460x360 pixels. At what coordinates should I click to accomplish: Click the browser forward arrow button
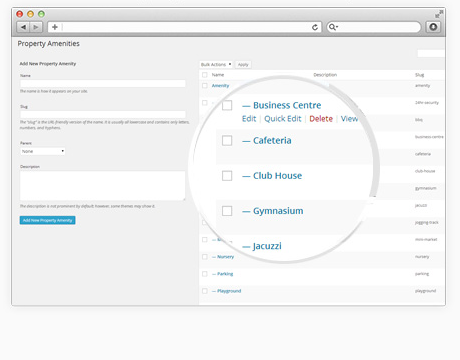(36, 27)
